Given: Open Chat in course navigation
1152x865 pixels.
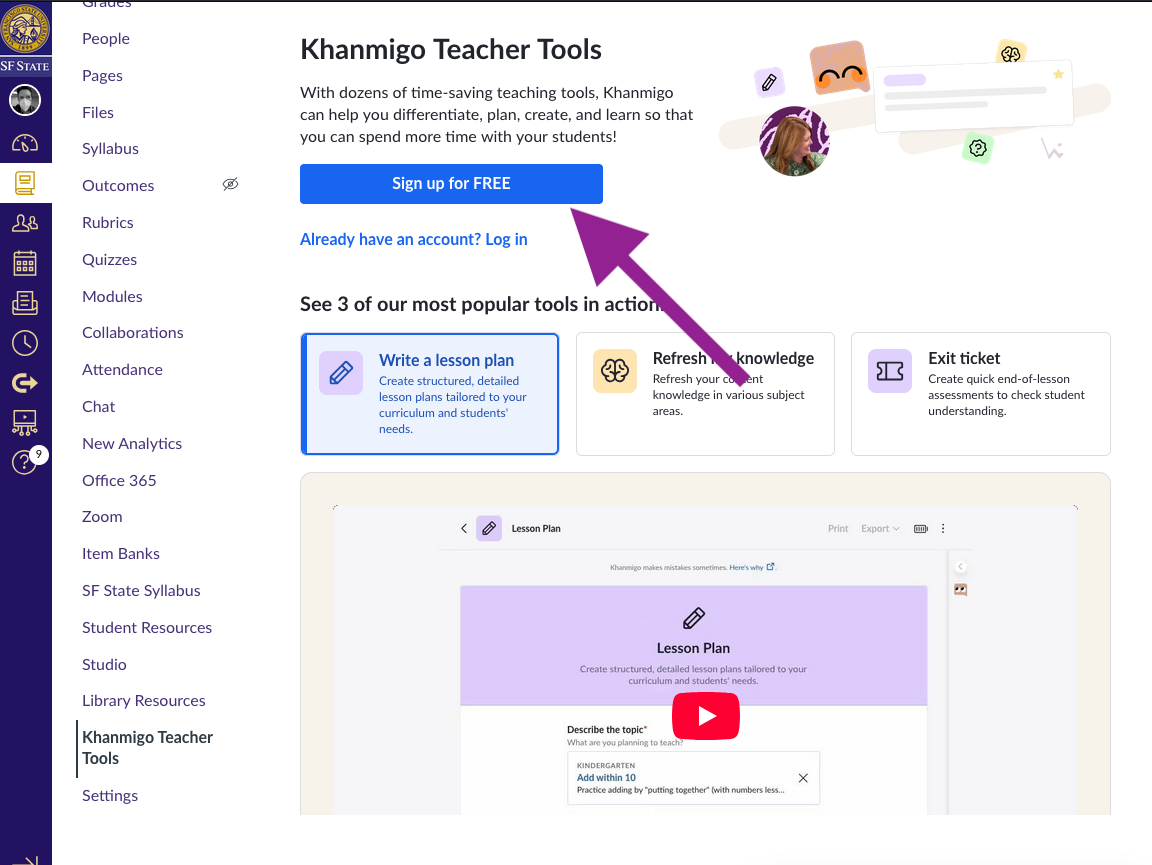Looking at the screenshot, I should pos(98,406).
